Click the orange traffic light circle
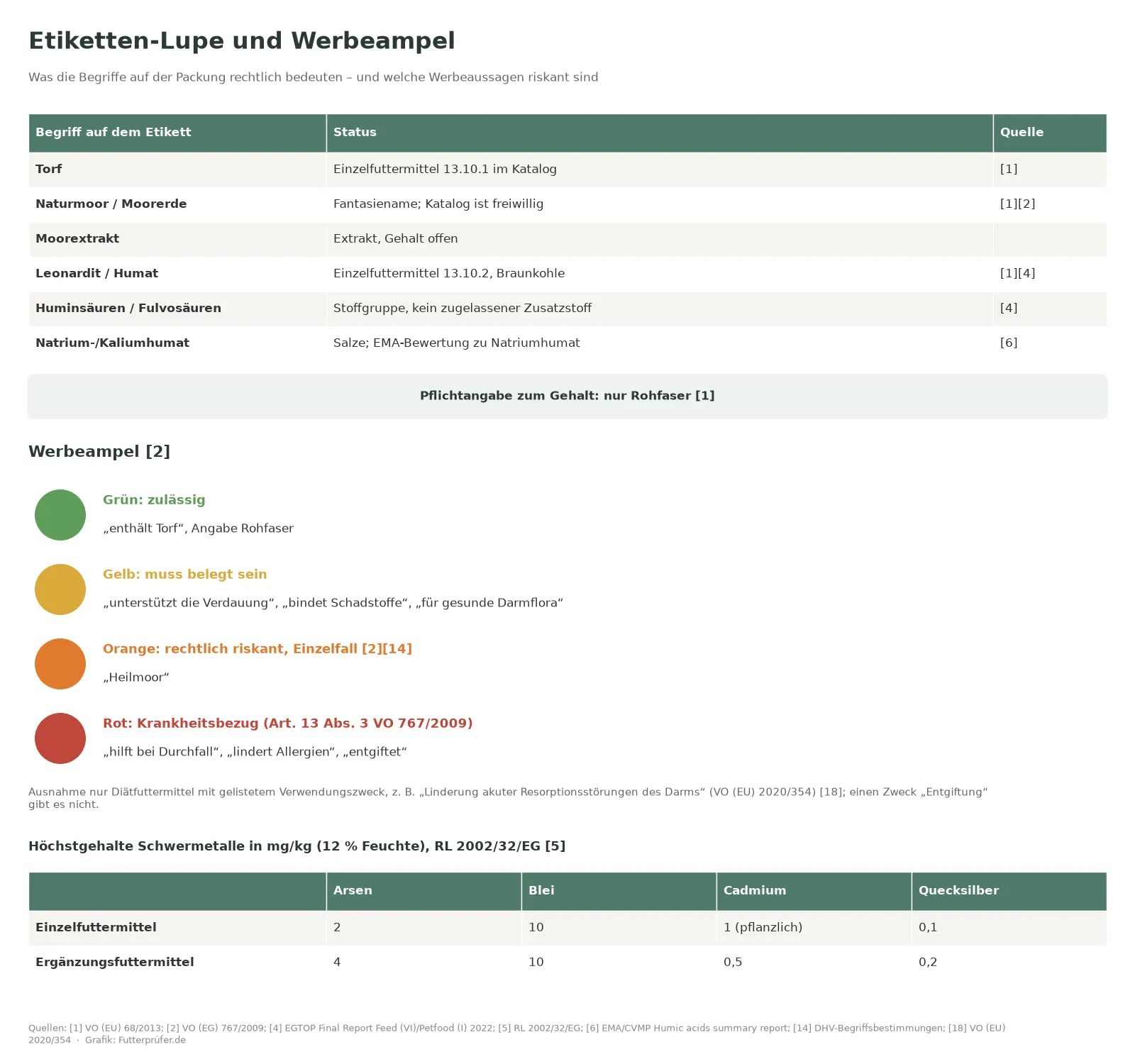This screenshot has height=1064, width=1135. click(60, 664)
